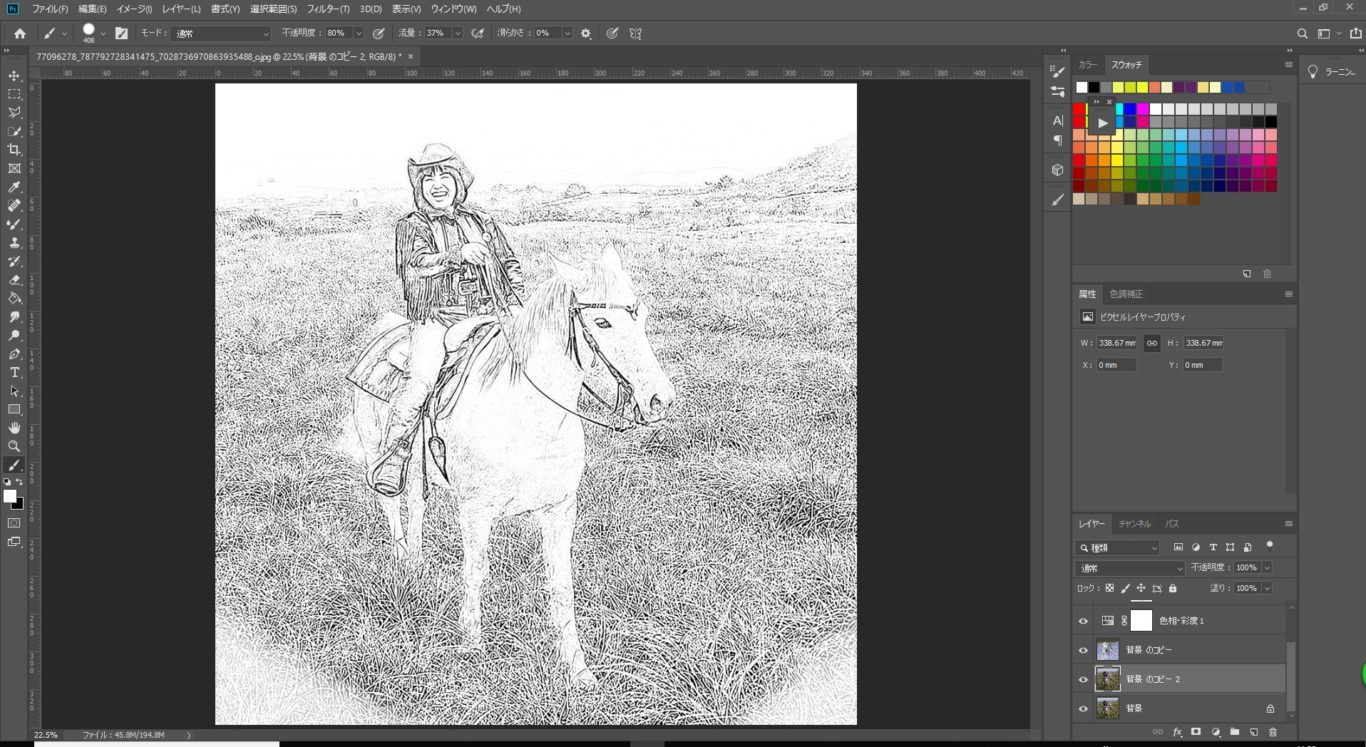Delete the selected layer with trash button

point(1273,732)
